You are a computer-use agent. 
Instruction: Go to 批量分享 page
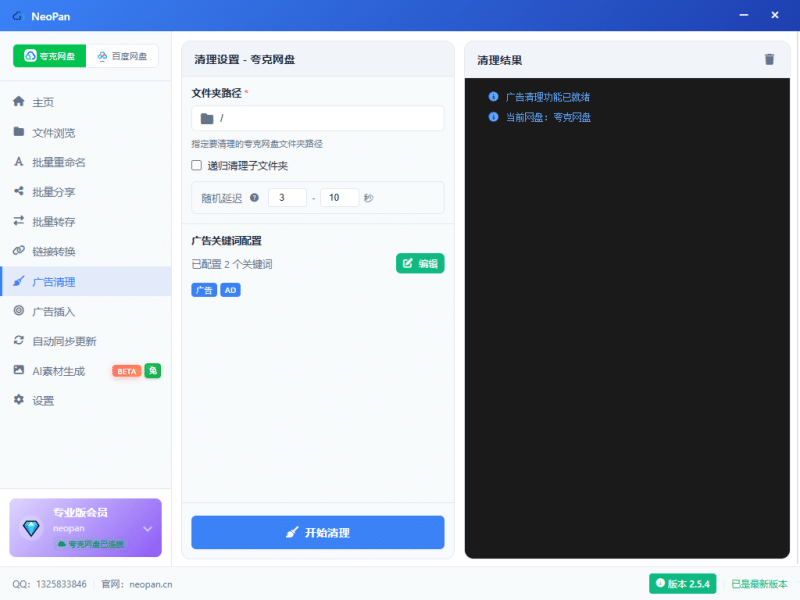tap(53, 192)
